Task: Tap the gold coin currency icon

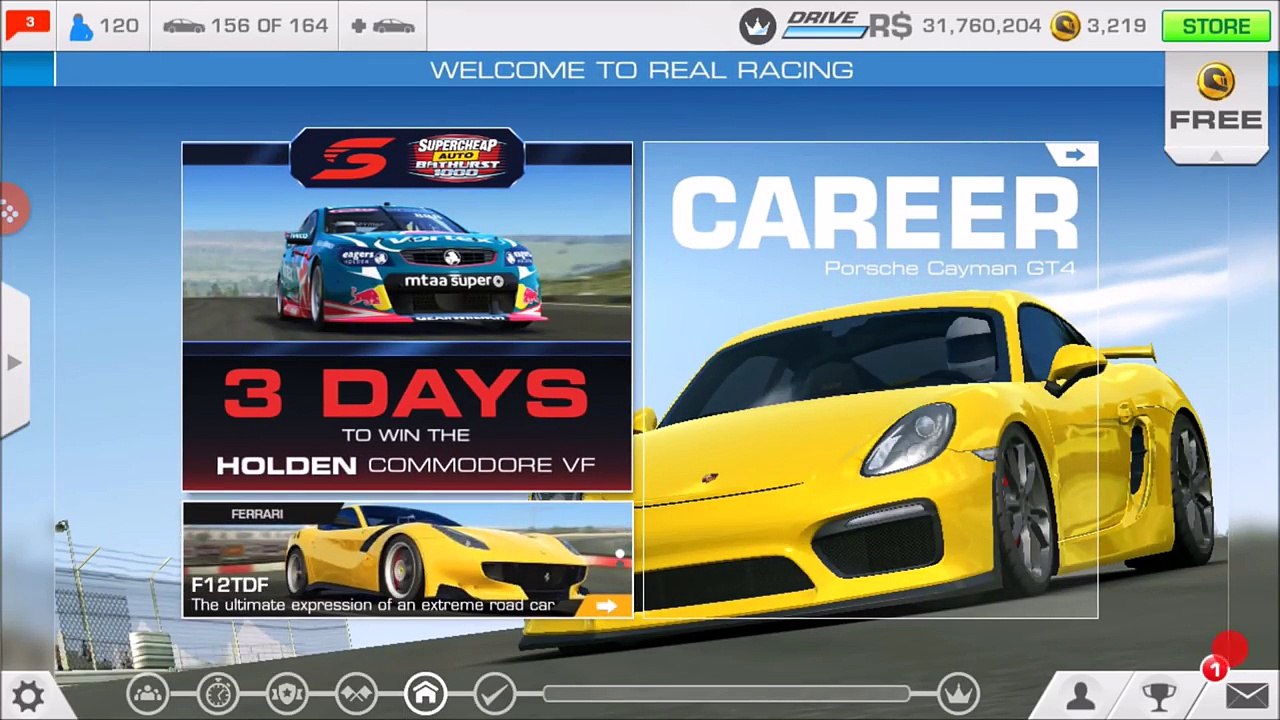Action: (x=1065, y=26)
